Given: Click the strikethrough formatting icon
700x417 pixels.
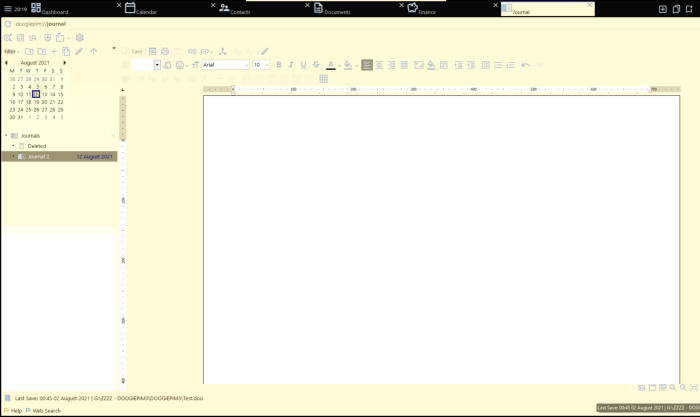Looking at the screenshot, I should 316,65.
